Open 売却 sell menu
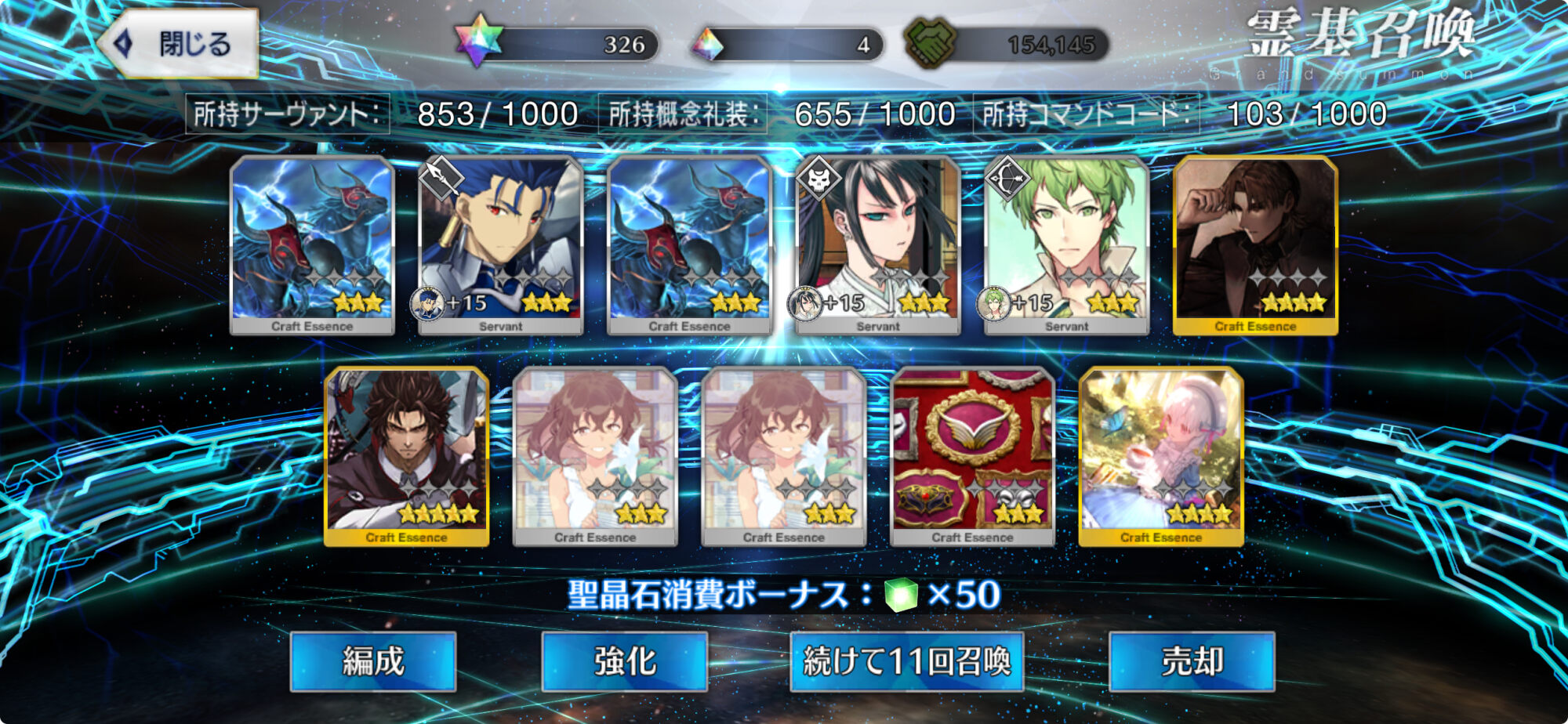This screenshot has width=1568, height=724. tap(1192, 661)
